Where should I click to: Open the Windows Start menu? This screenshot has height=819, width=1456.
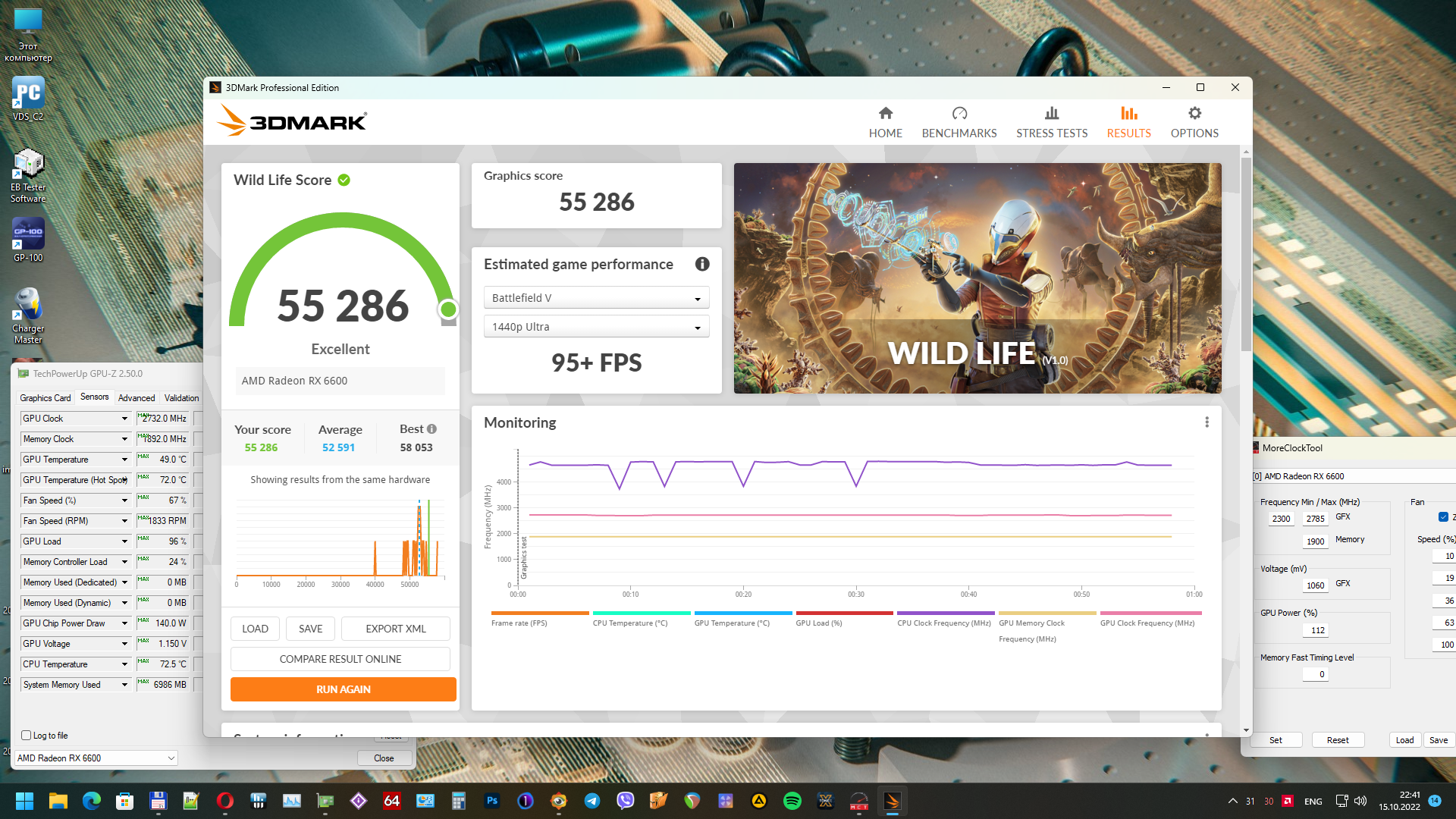24,801
